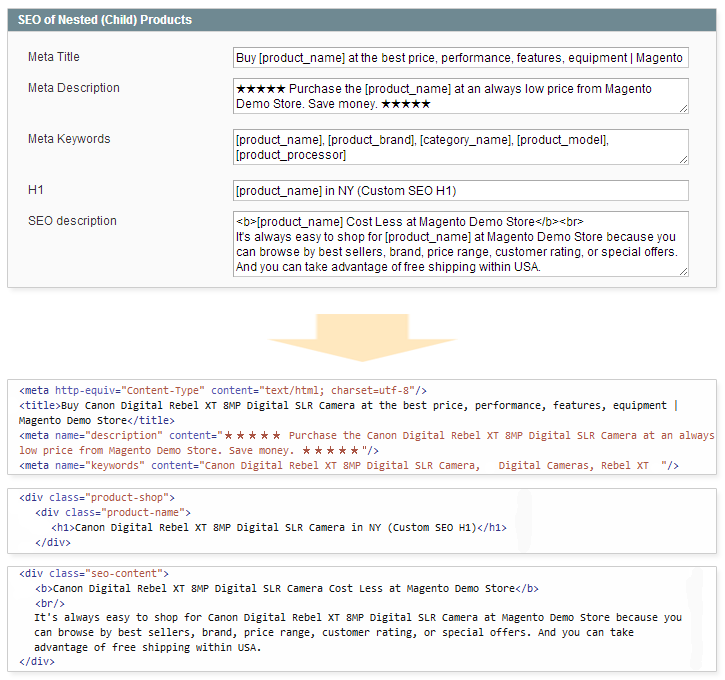
Task: Click the title tag line in code output
Action: click(340, 406)
